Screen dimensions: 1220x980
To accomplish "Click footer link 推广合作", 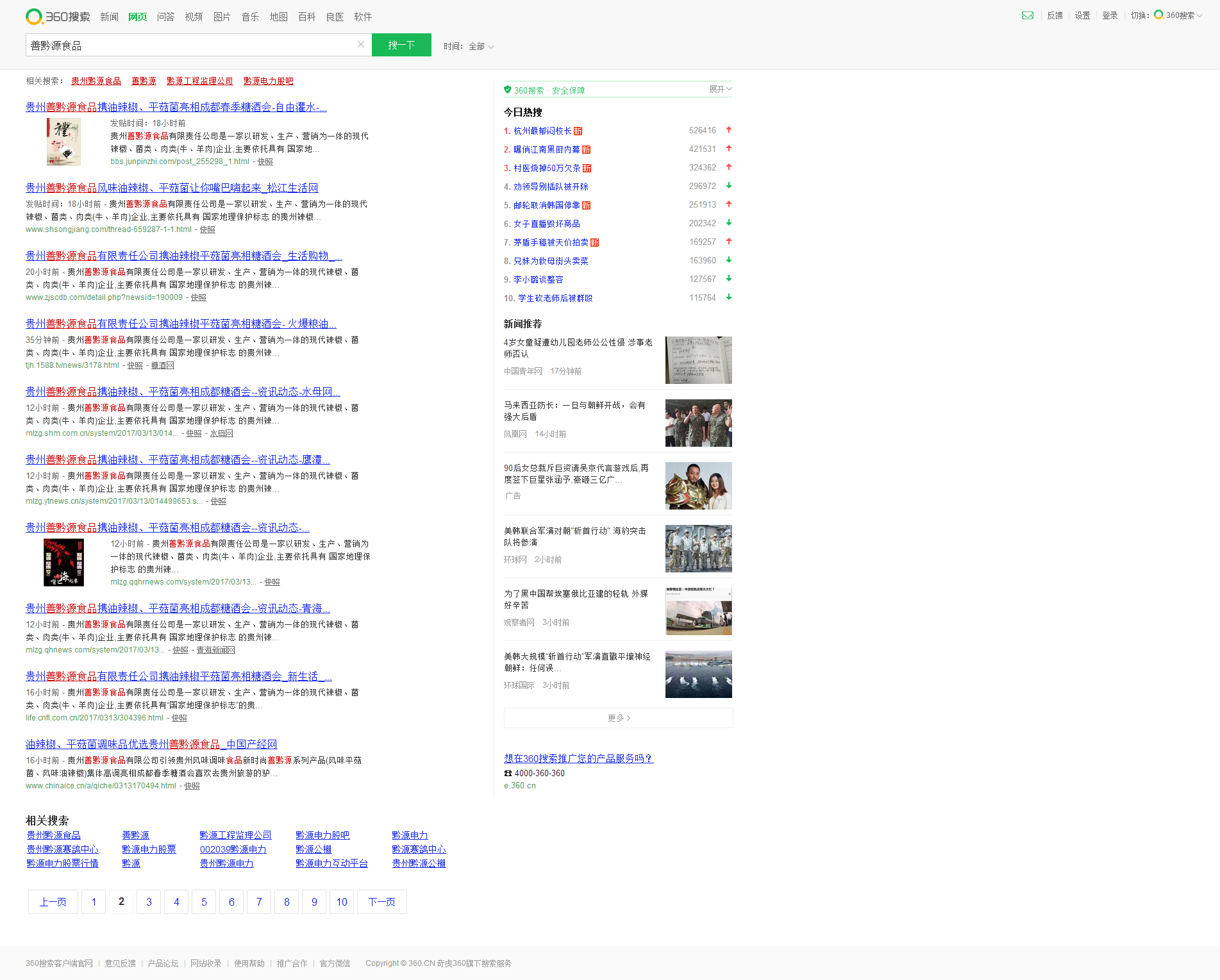I will tap(292, 963).
